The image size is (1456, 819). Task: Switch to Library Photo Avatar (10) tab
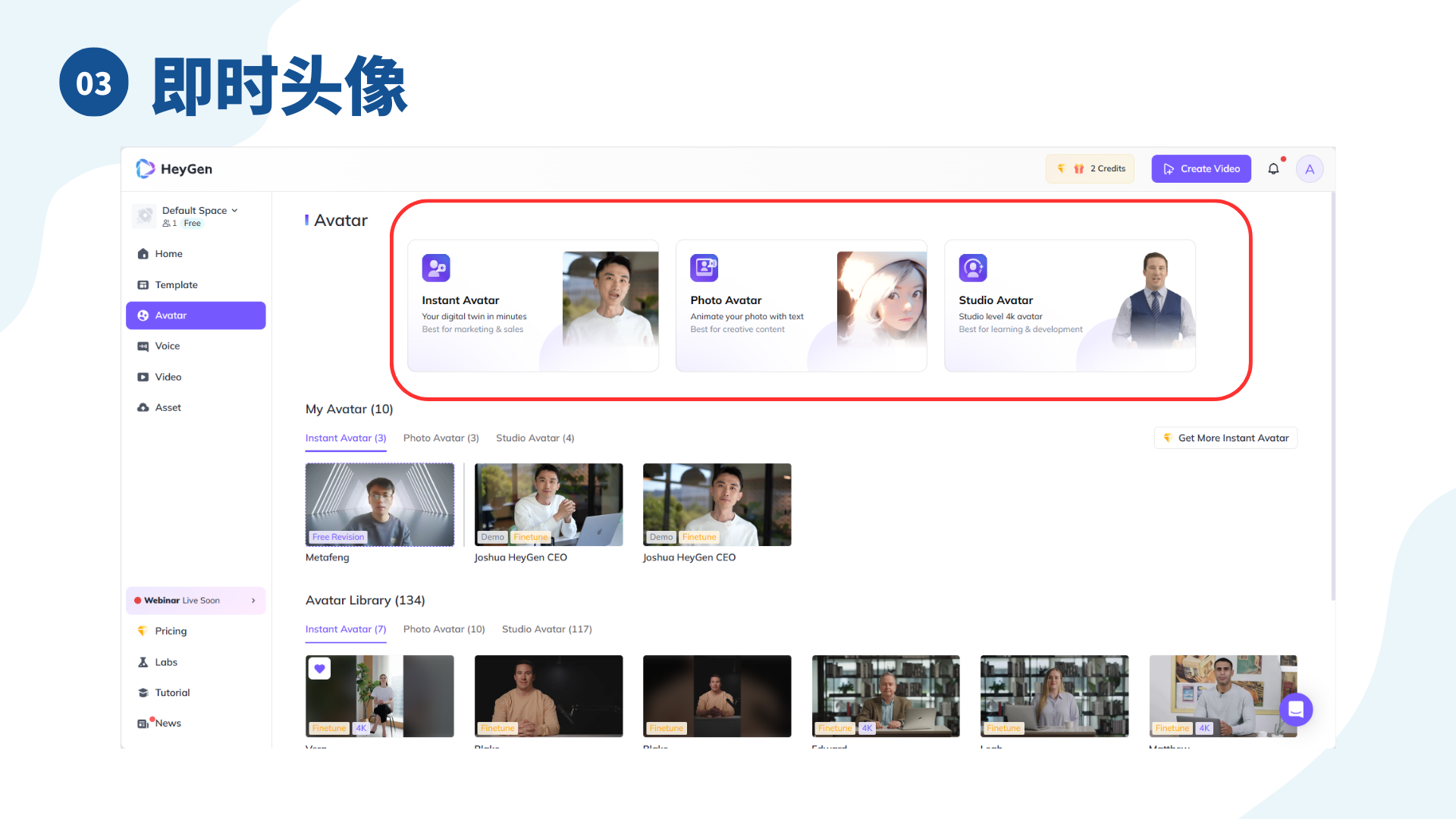point(444,629)
